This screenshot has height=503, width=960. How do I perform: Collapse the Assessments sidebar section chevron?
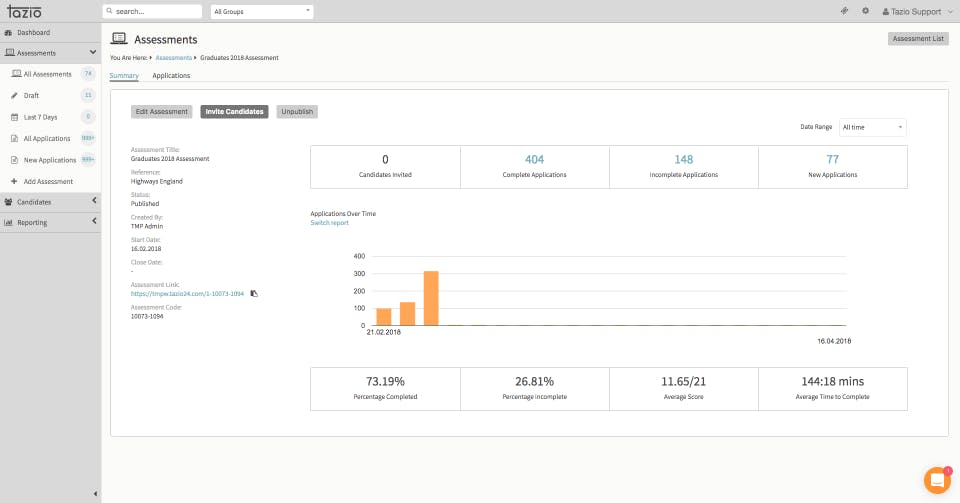(93, 53)
